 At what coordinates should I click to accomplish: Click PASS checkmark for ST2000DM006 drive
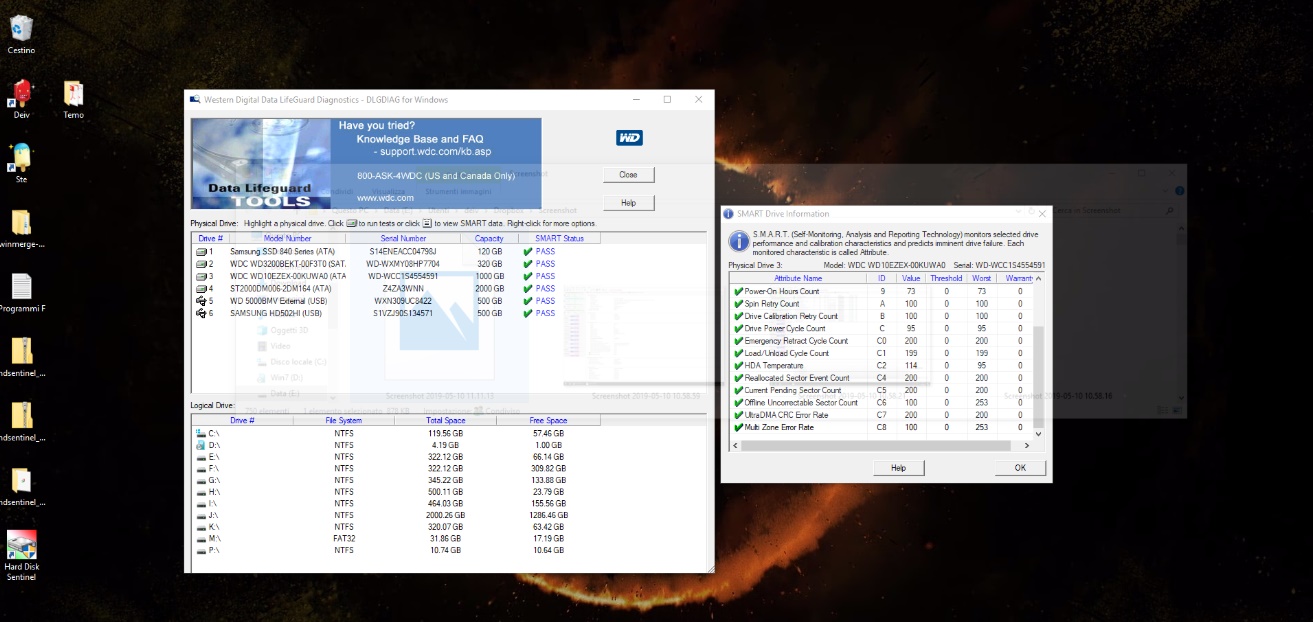527,288
